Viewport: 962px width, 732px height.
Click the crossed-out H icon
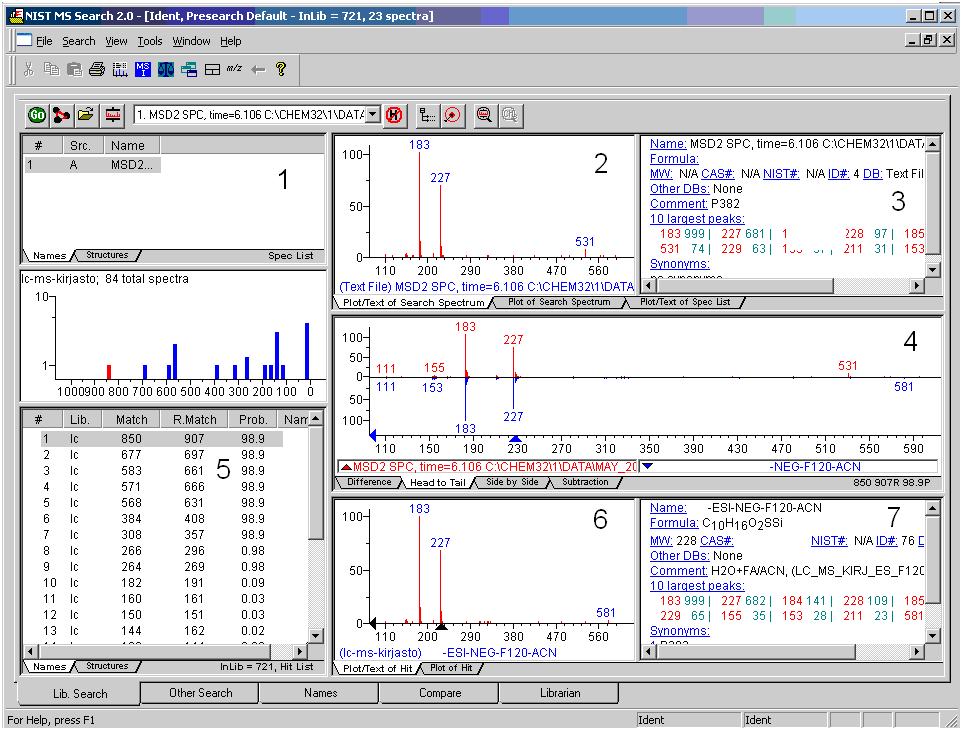coord(394,115)
